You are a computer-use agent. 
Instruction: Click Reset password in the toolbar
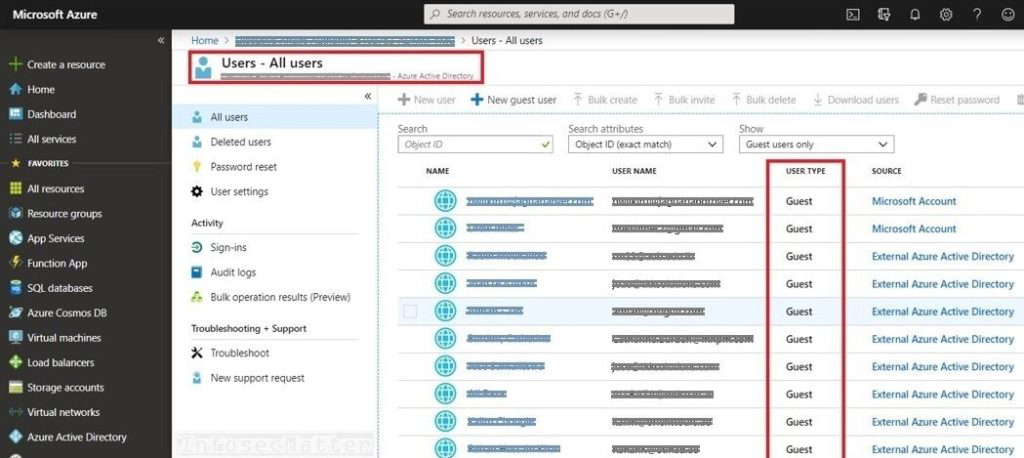tap(957, 100)
